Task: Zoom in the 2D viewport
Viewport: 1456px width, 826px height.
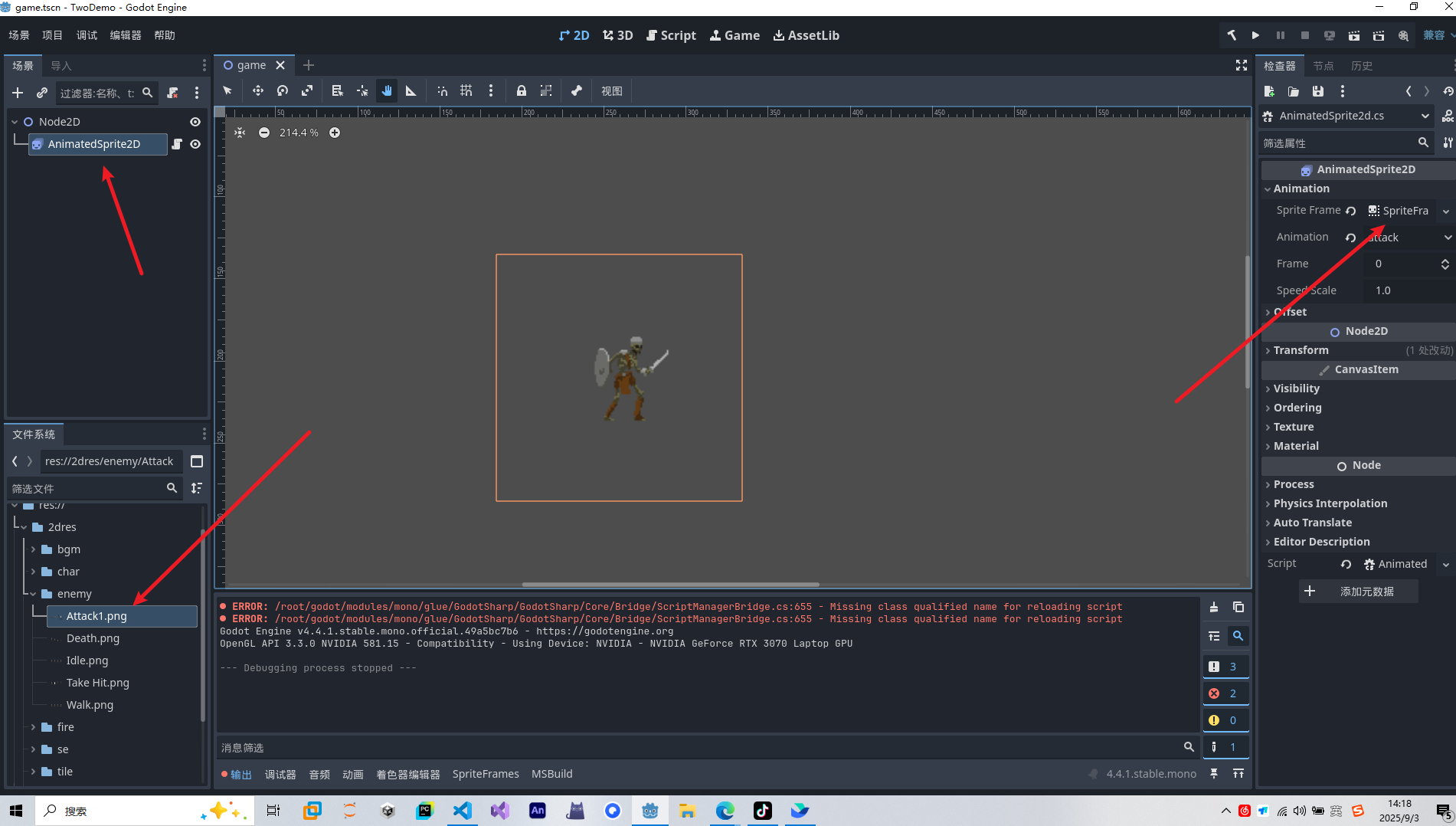Action: tap(335, 133)
